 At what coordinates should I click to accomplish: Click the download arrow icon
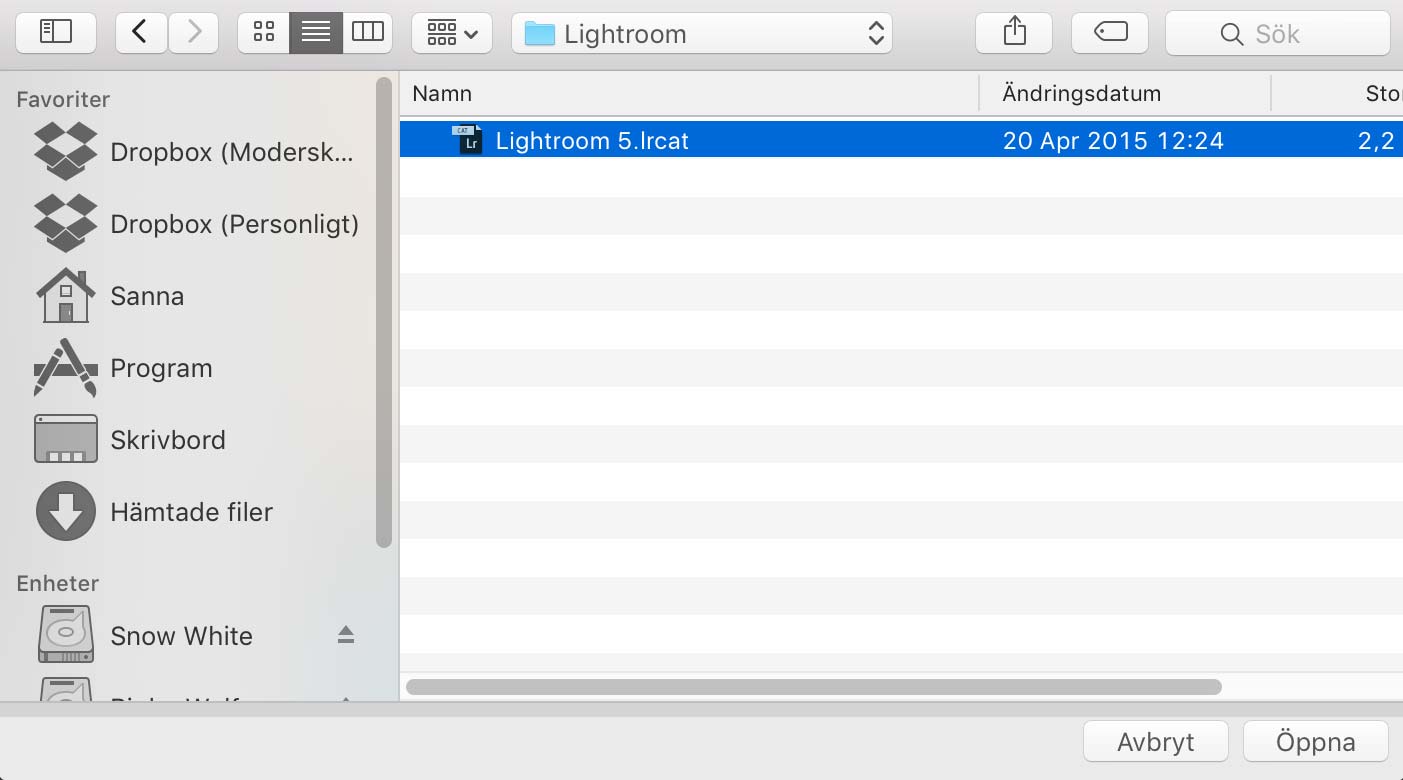tap(66, 511)
